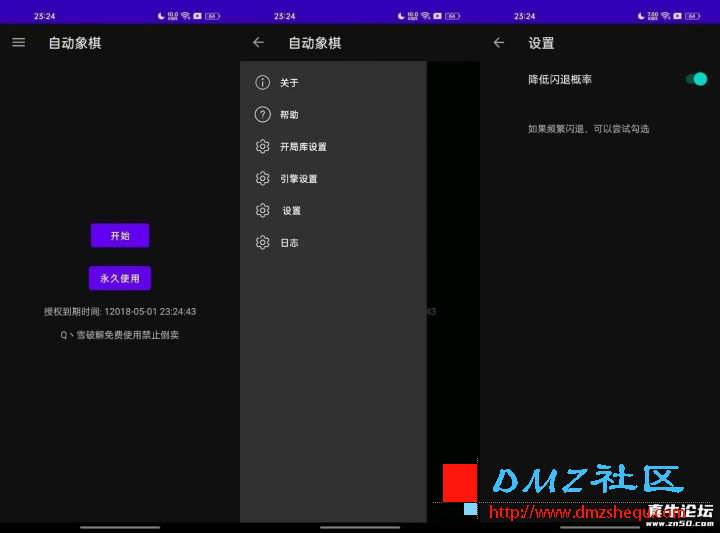Click gear icon beside 引擎设置
Viewport: 720px width, 533px height.
pyautogui.click(x=263, y=179)
